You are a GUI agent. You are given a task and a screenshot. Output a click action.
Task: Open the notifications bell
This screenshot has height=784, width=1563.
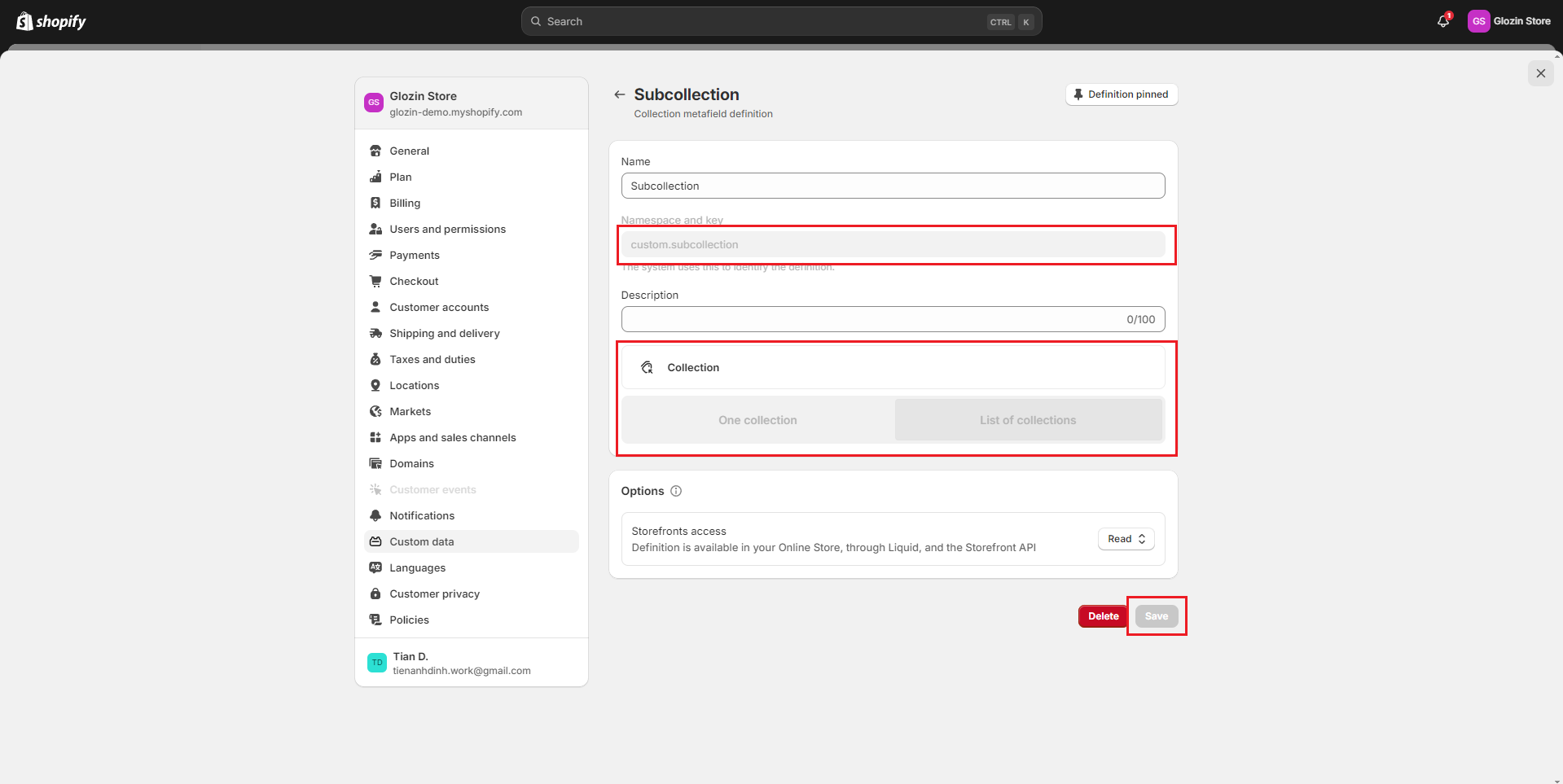point(1443,21)
